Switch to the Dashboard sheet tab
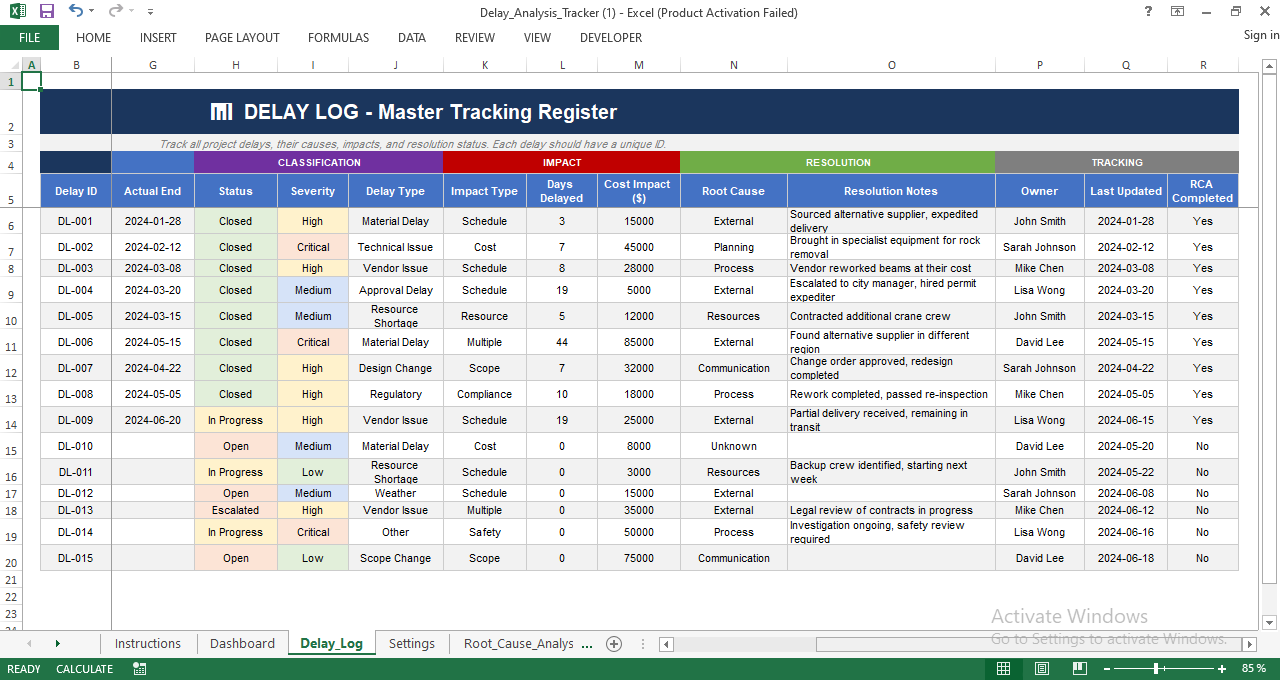 pyautogui.click(x=242, y=644)
